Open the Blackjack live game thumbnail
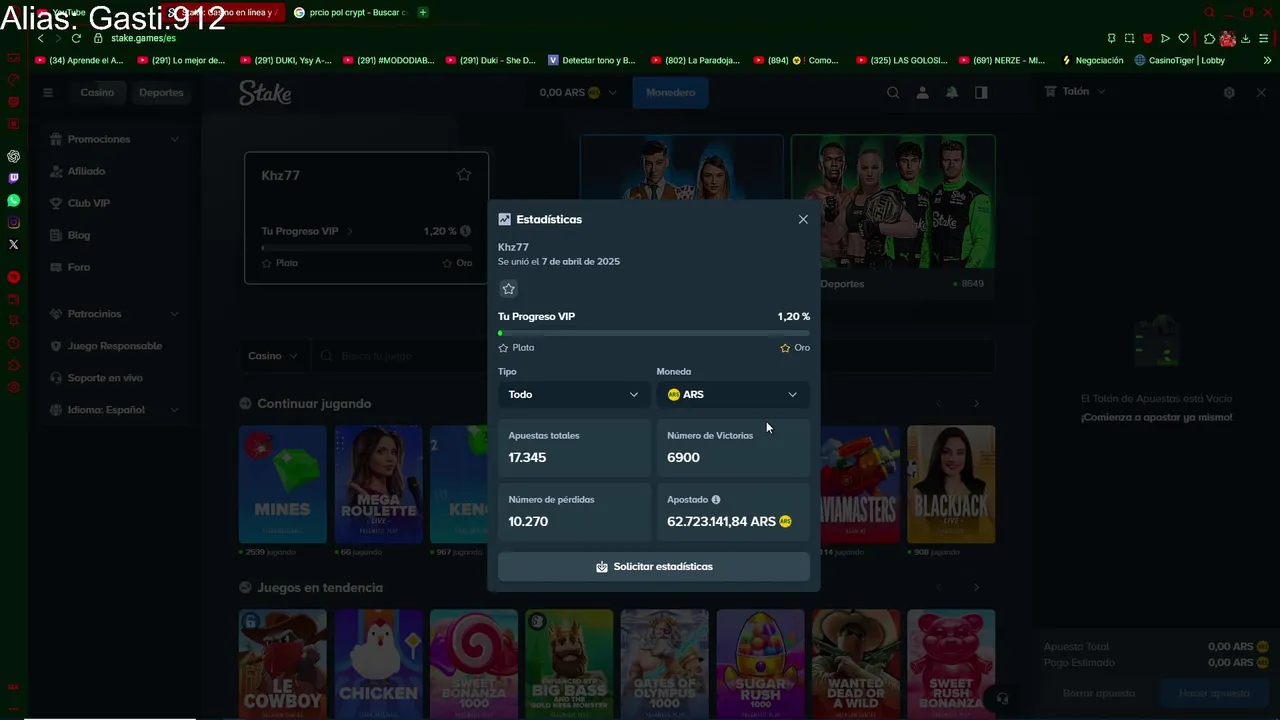Image resolution: width=1280 pixels, height=720 pixels. pos(951,485)
